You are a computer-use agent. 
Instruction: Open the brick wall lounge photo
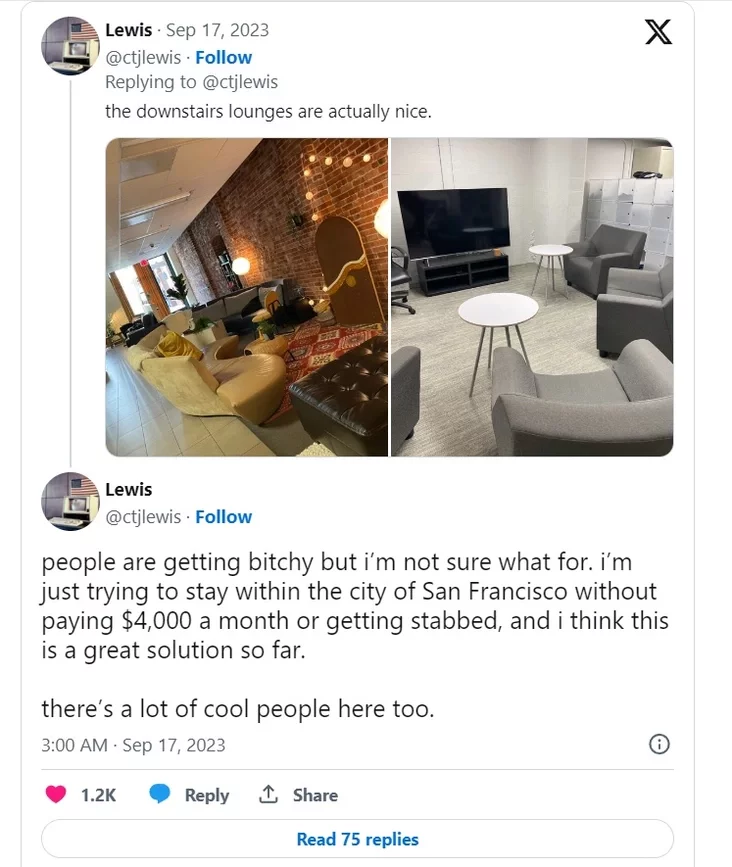pyautogui.click(x=246, y=297)
